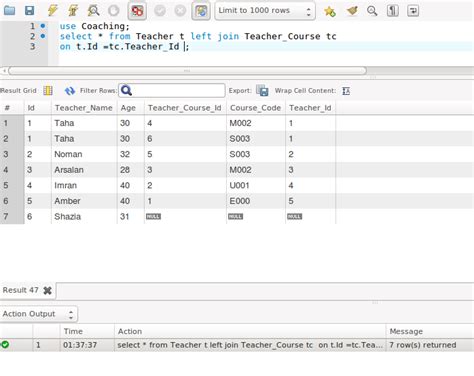The height and width of the screenshot is (376, 474).
Task: Open the Limit to 1000 rows dropdown
Action: point(265,11)
